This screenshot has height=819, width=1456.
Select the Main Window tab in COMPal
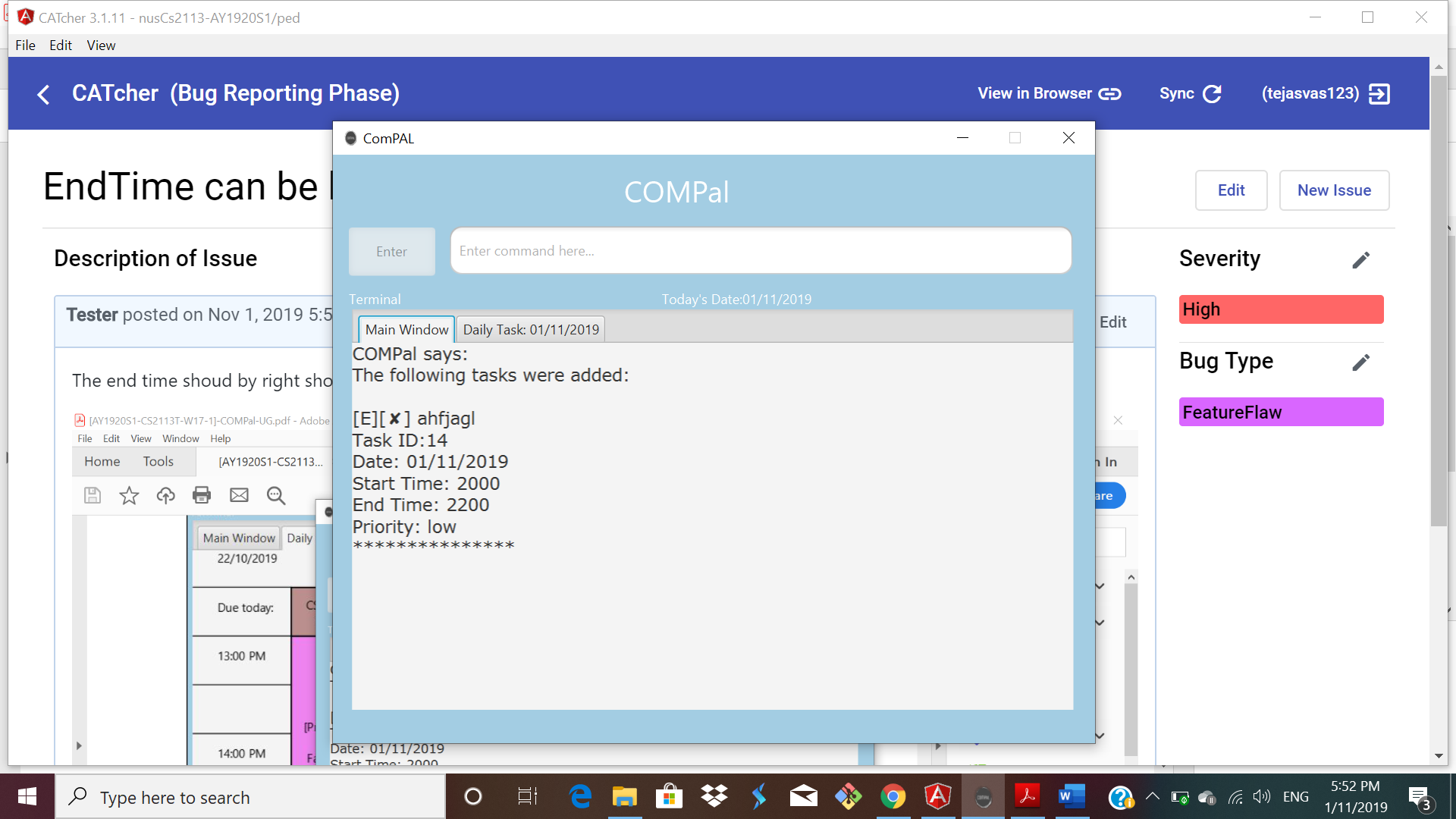[x=406, y=329]
